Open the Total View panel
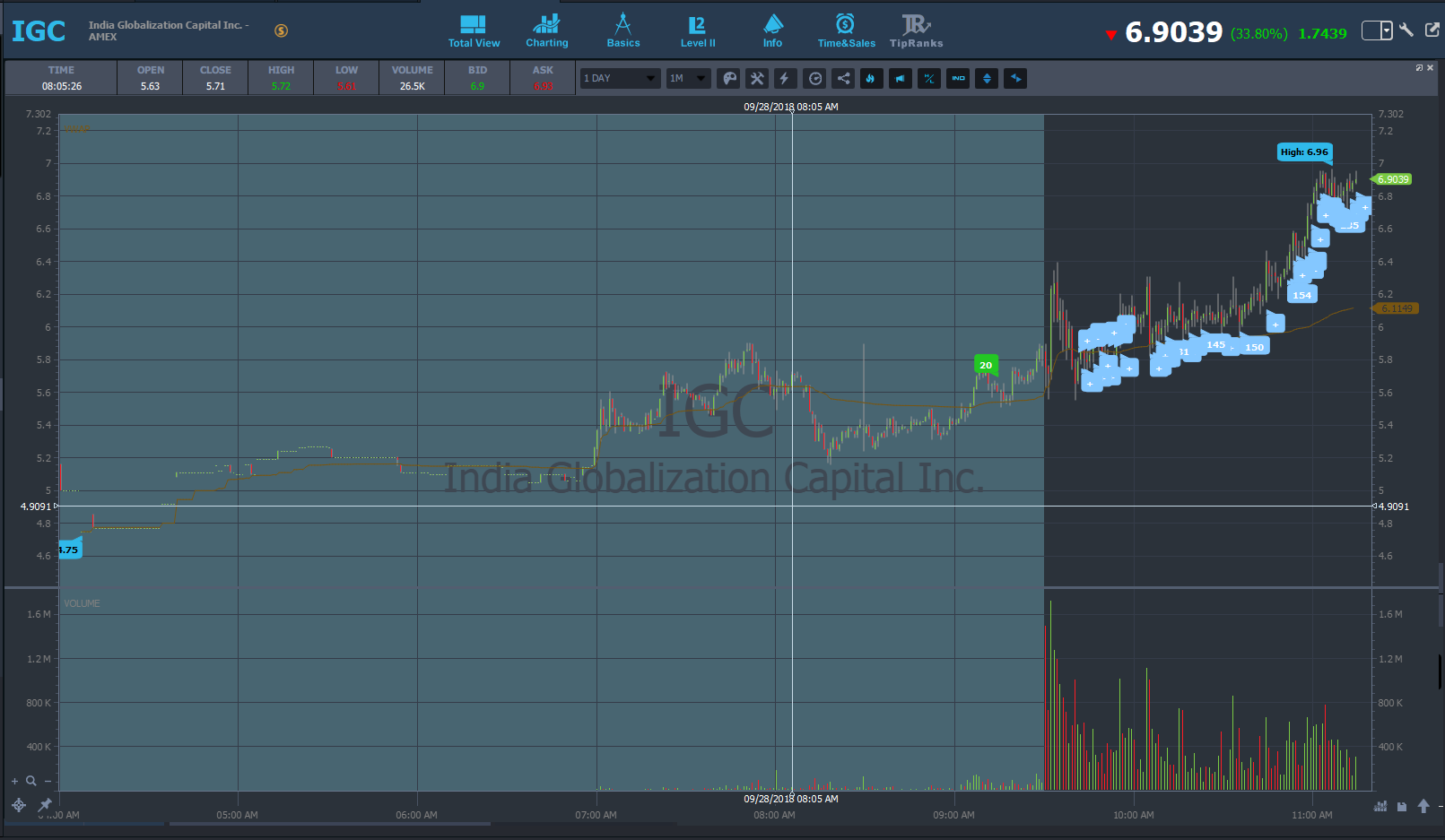Screen dimensions: 1445x840 pos(474,30)
